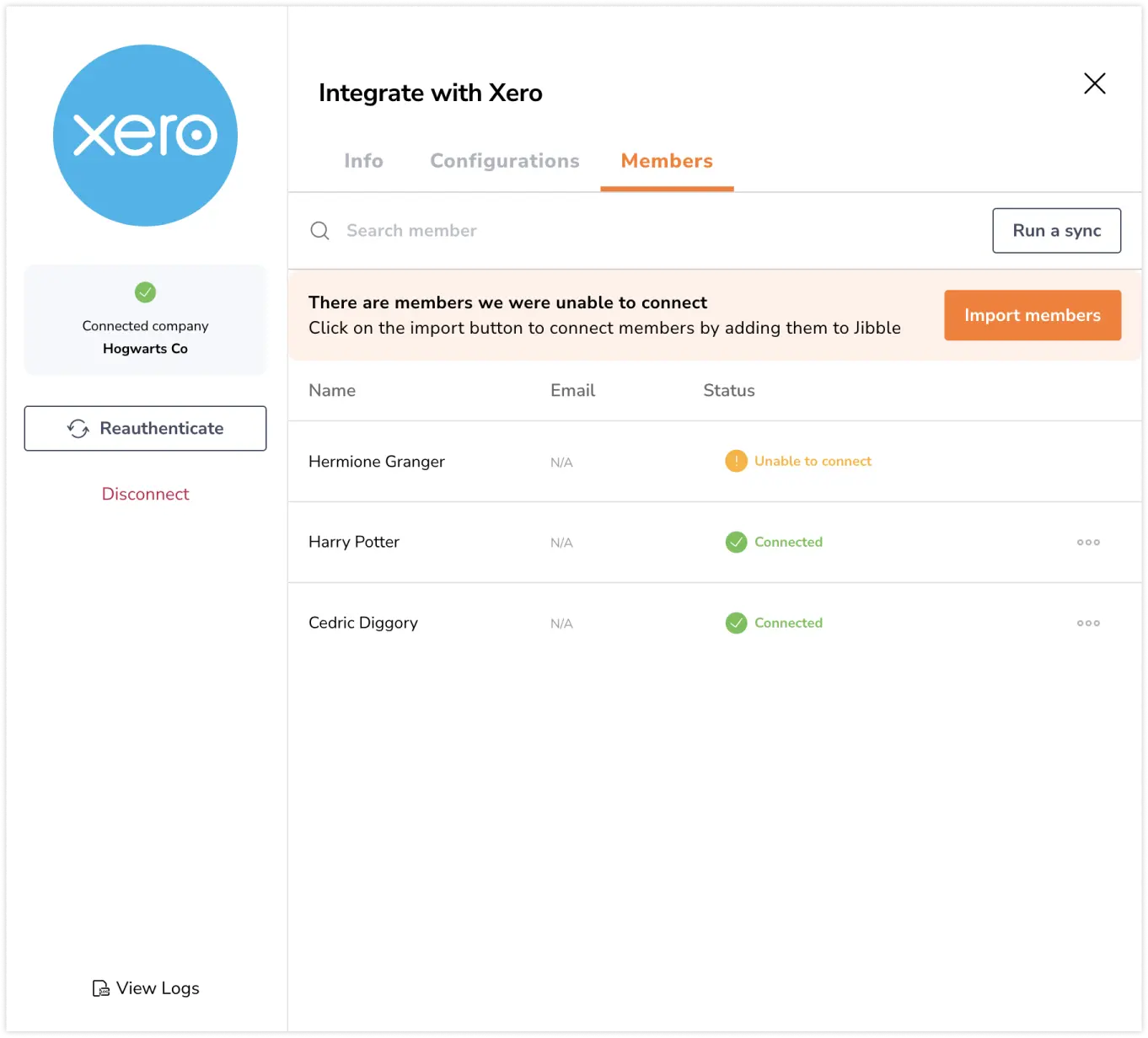Image resolution: width=1148 pixels, height=1038 pixels.
Task: Click the View Logs document icon
Action: [100, 988]
